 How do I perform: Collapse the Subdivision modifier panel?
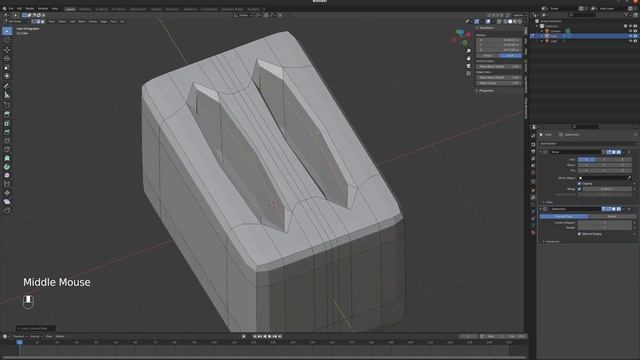tap(541, 209)
